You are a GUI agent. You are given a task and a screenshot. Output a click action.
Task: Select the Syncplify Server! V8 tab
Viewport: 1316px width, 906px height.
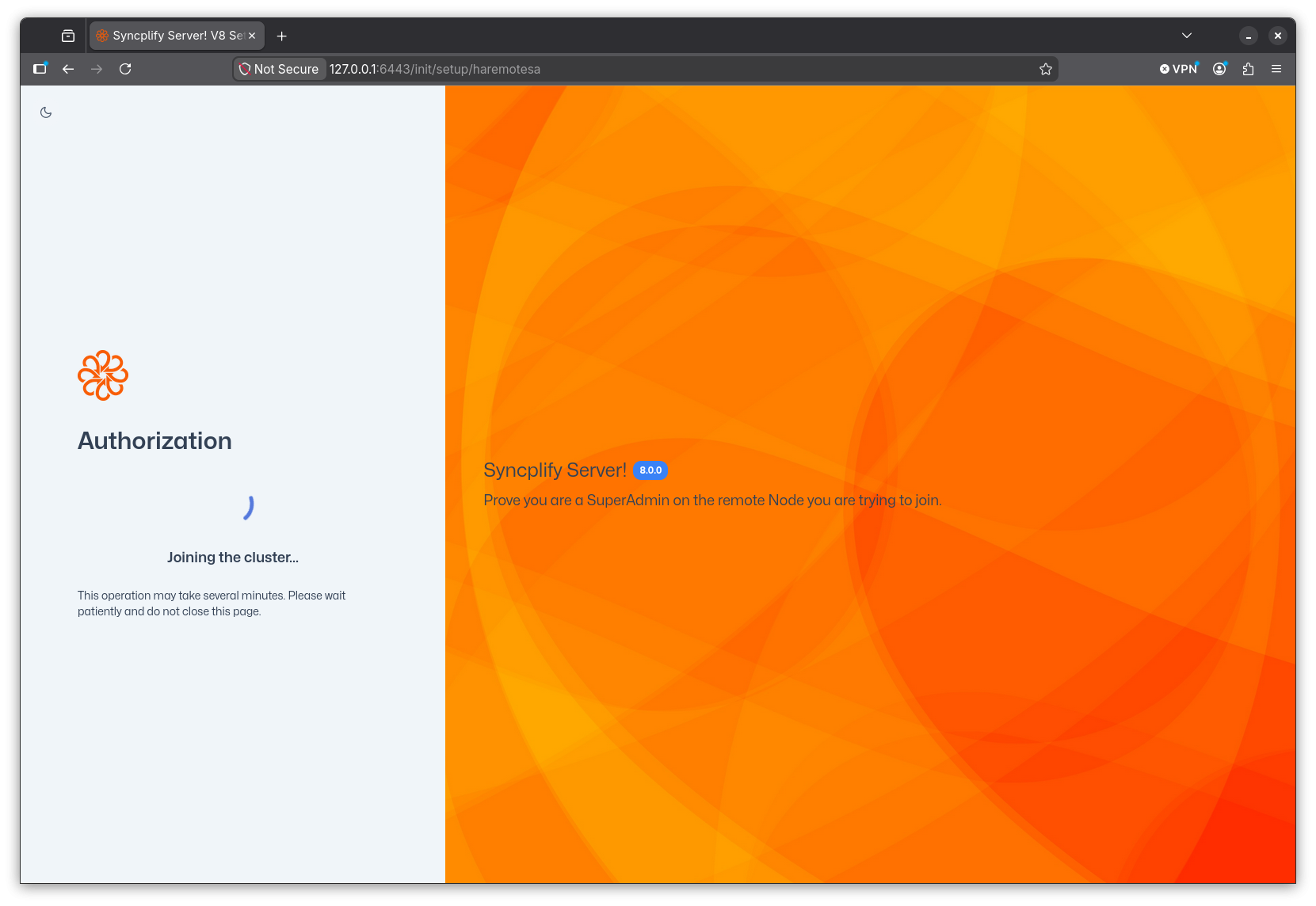[x=177, y=36]
